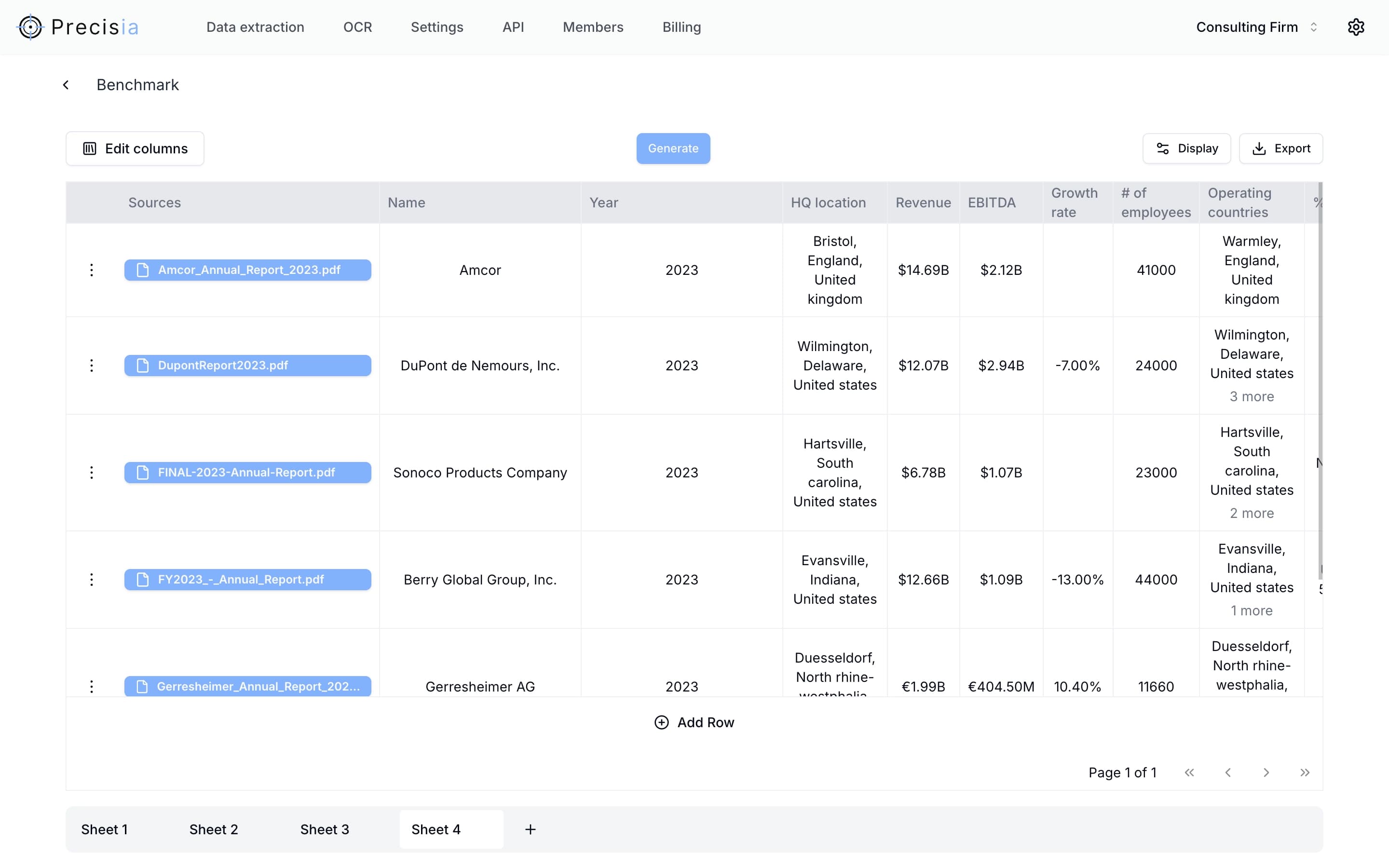Open the FY2023_-_Annual_Report.pdf source chip

pos(247,579)
